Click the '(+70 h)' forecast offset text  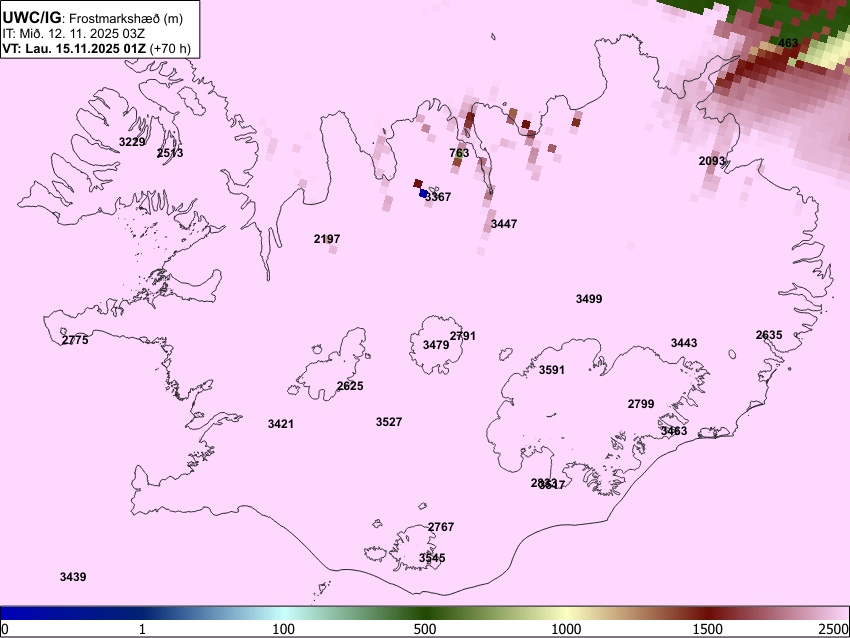click(170, 48)
